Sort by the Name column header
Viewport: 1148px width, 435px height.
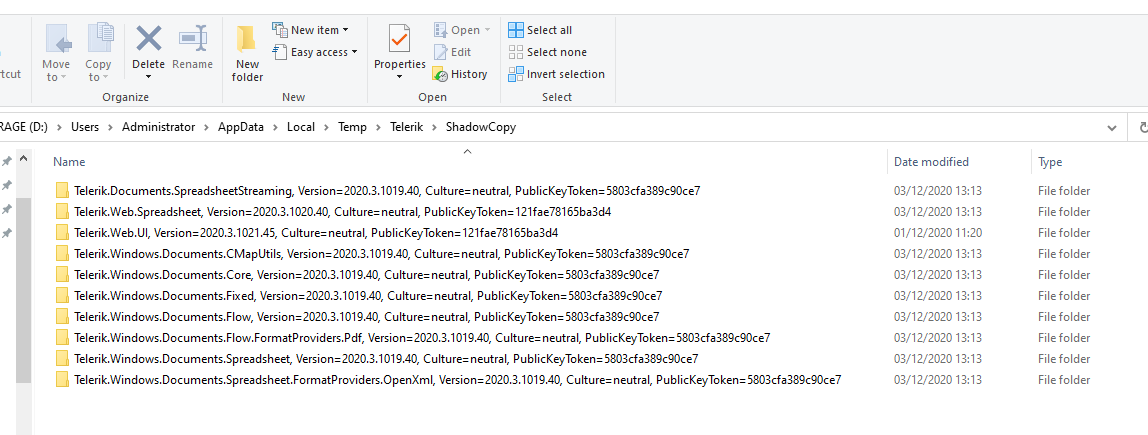pos(69,162)
